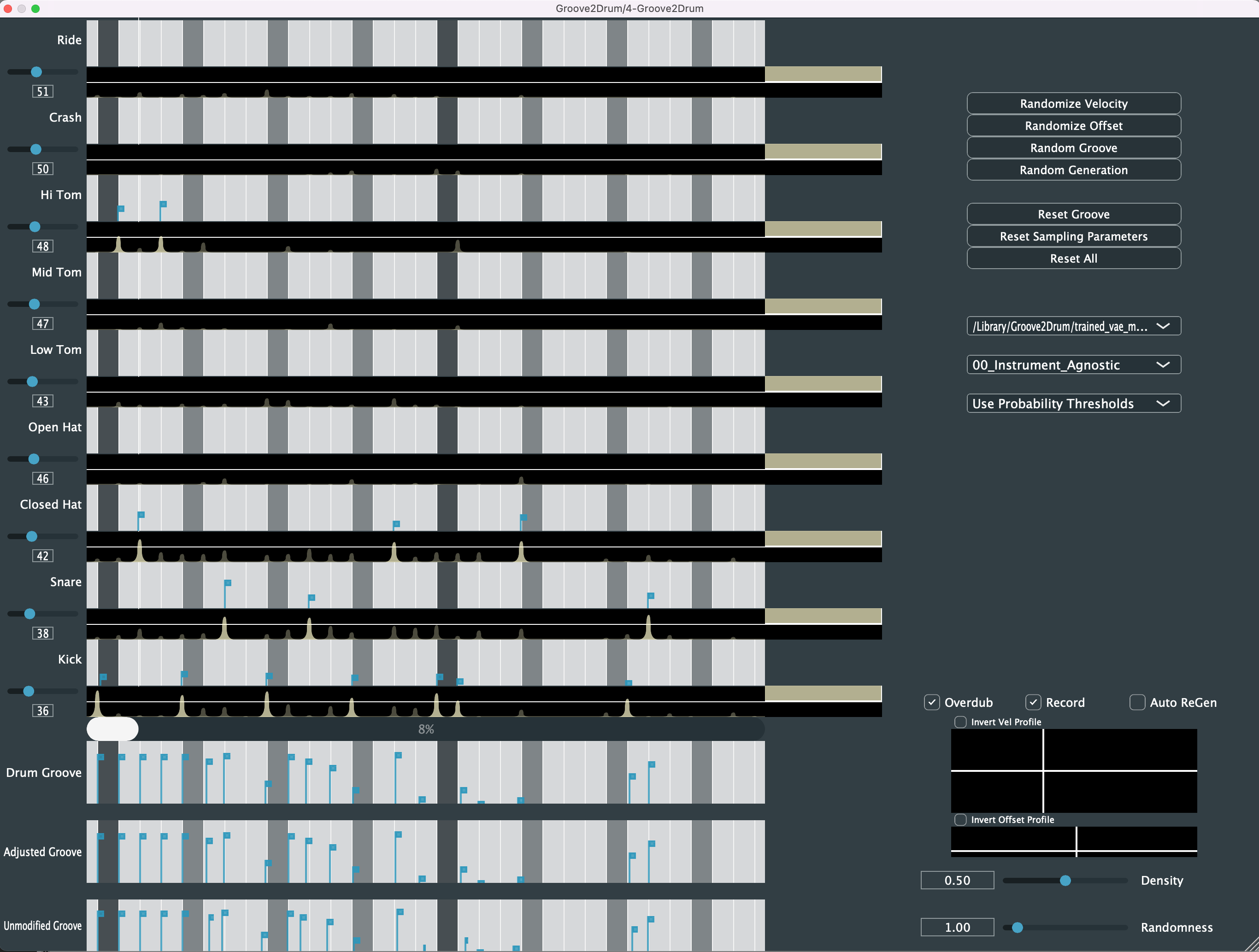Open the Use Probability Thresholds dropdown
1259x952 pixels.
(1073, 404)
